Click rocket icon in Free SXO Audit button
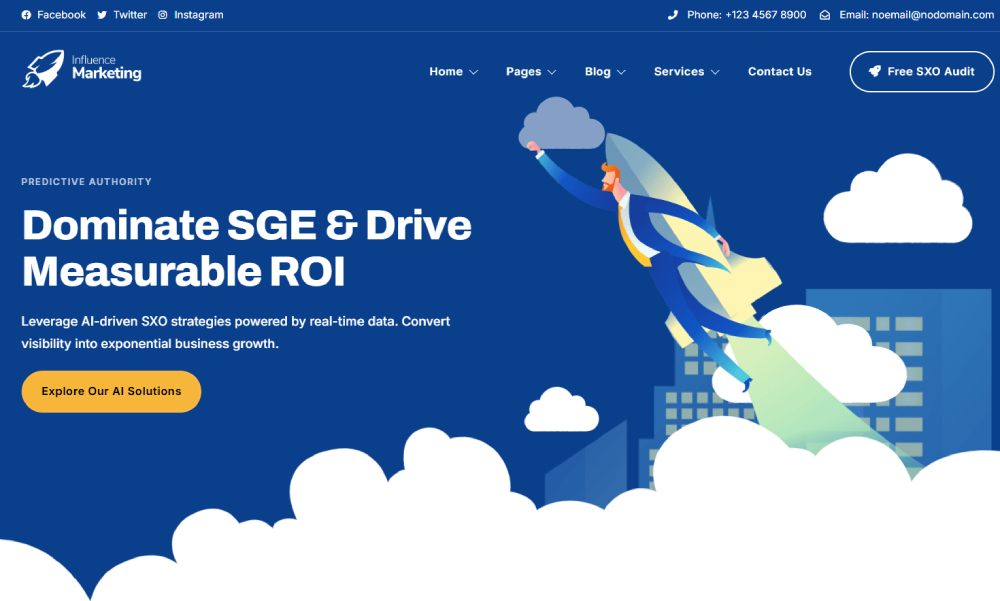Image resolution: width=1000 pixels, height=601 pixels. tap(875, 72)
